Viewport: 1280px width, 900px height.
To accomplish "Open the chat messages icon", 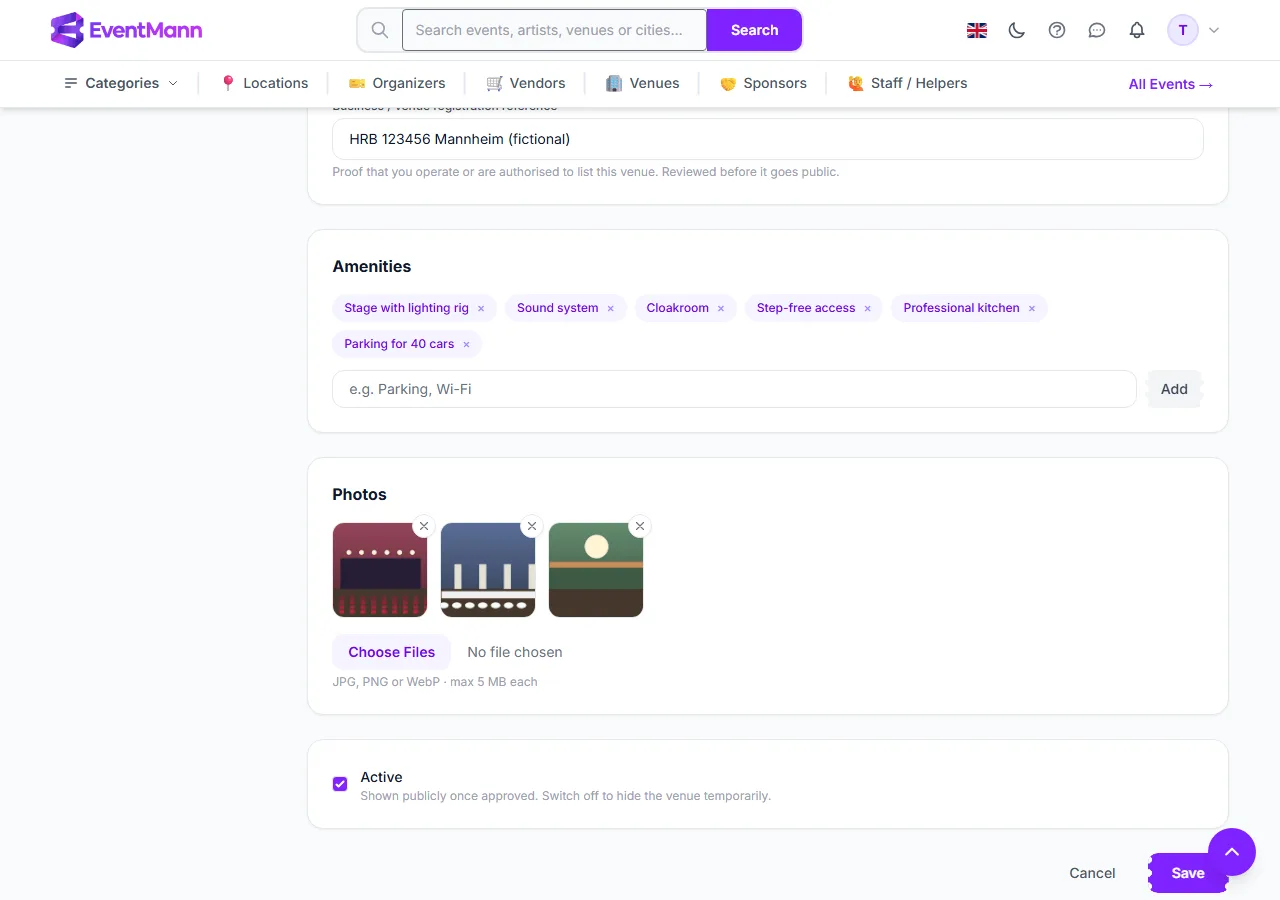I will [1097, 30].
